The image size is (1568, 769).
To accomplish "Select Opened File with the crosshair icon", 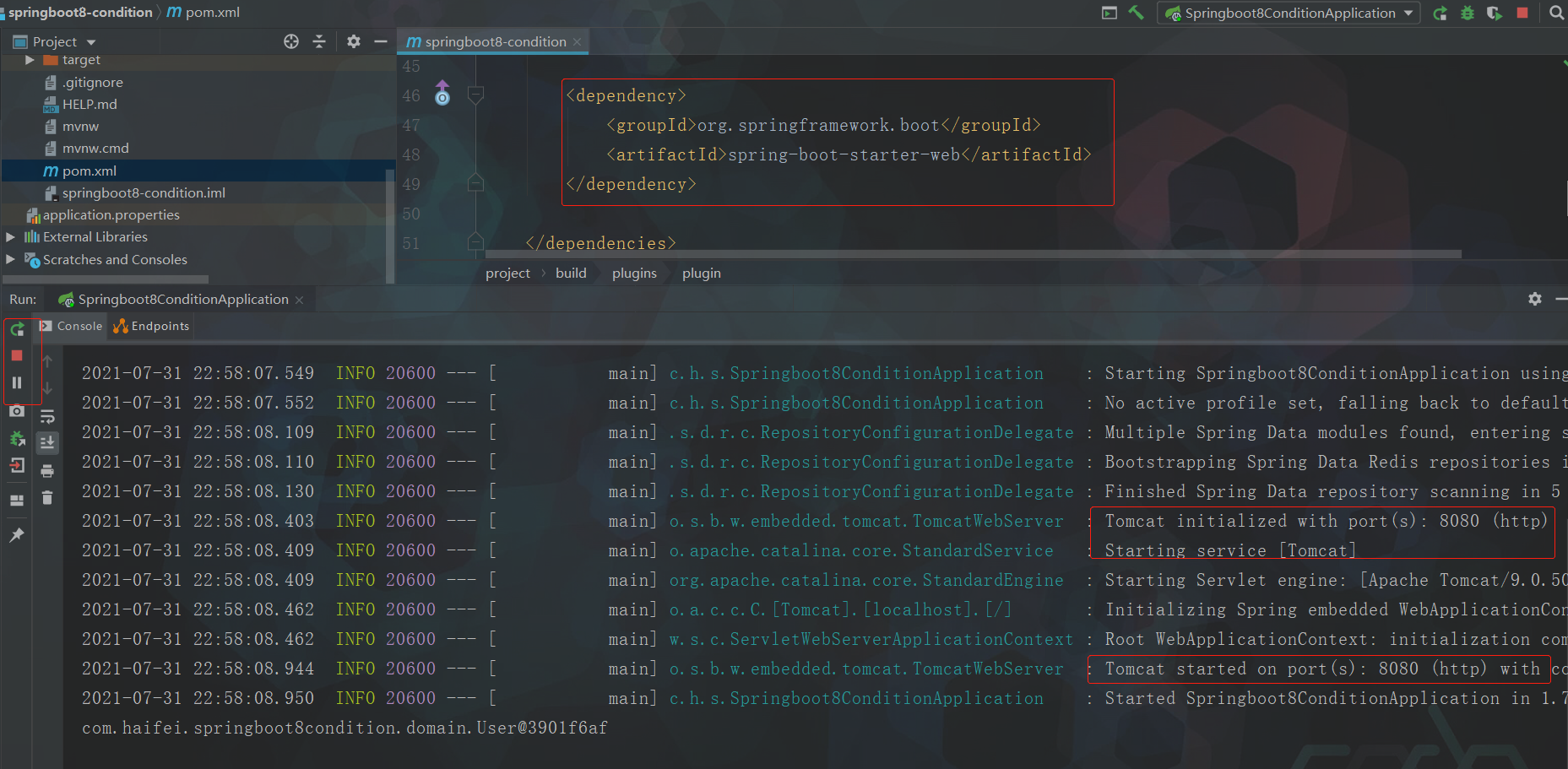I will [x=290, y=41].
